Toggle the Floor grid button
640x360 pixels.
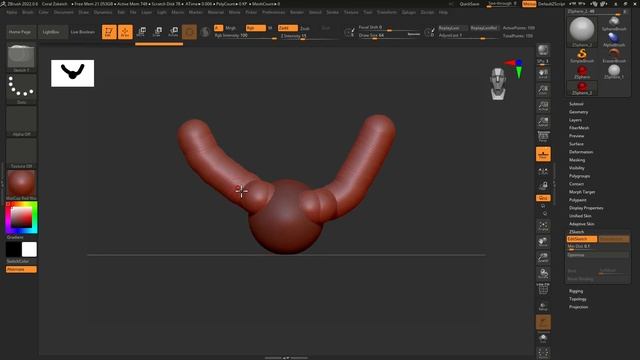[x=543, y=154]
